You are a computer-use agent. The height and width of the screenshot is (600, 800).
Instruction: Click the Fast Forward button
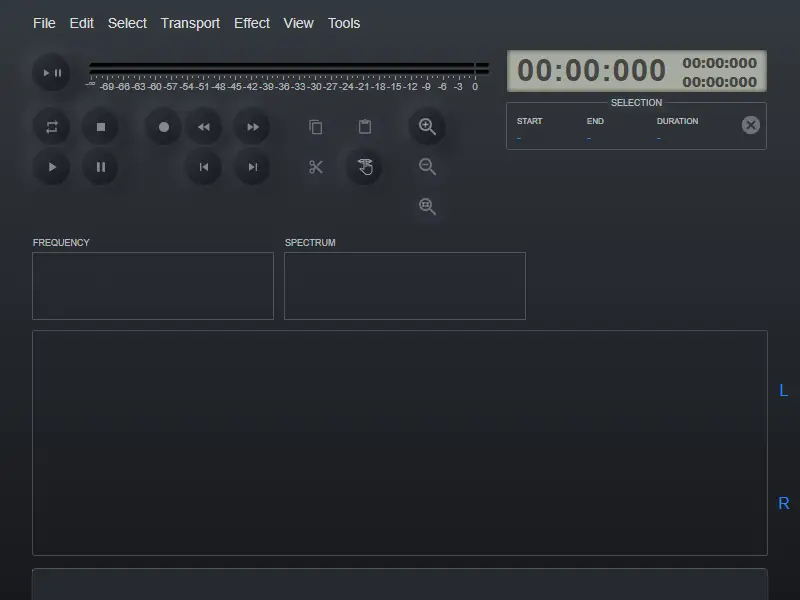[x=253, y=127]
